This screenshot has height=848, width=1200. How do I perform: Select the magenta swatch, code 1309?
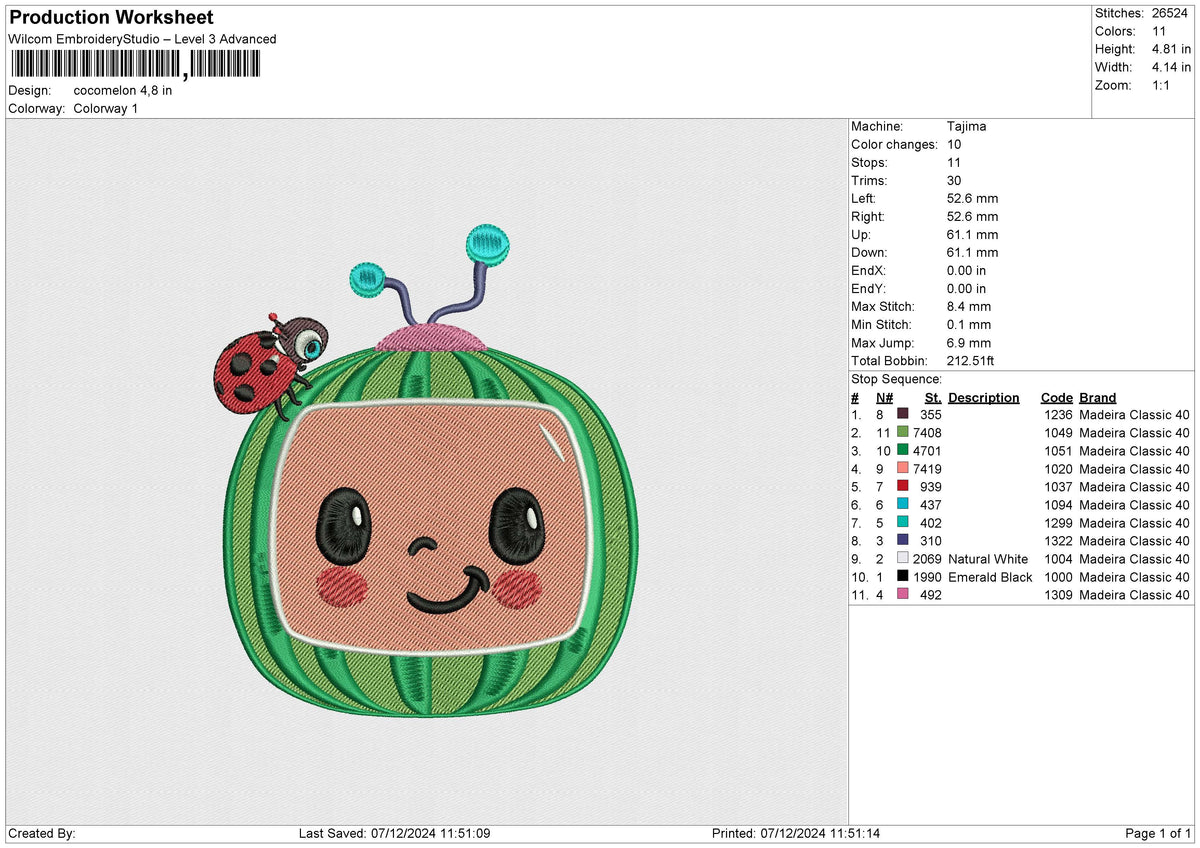[903, 594]
